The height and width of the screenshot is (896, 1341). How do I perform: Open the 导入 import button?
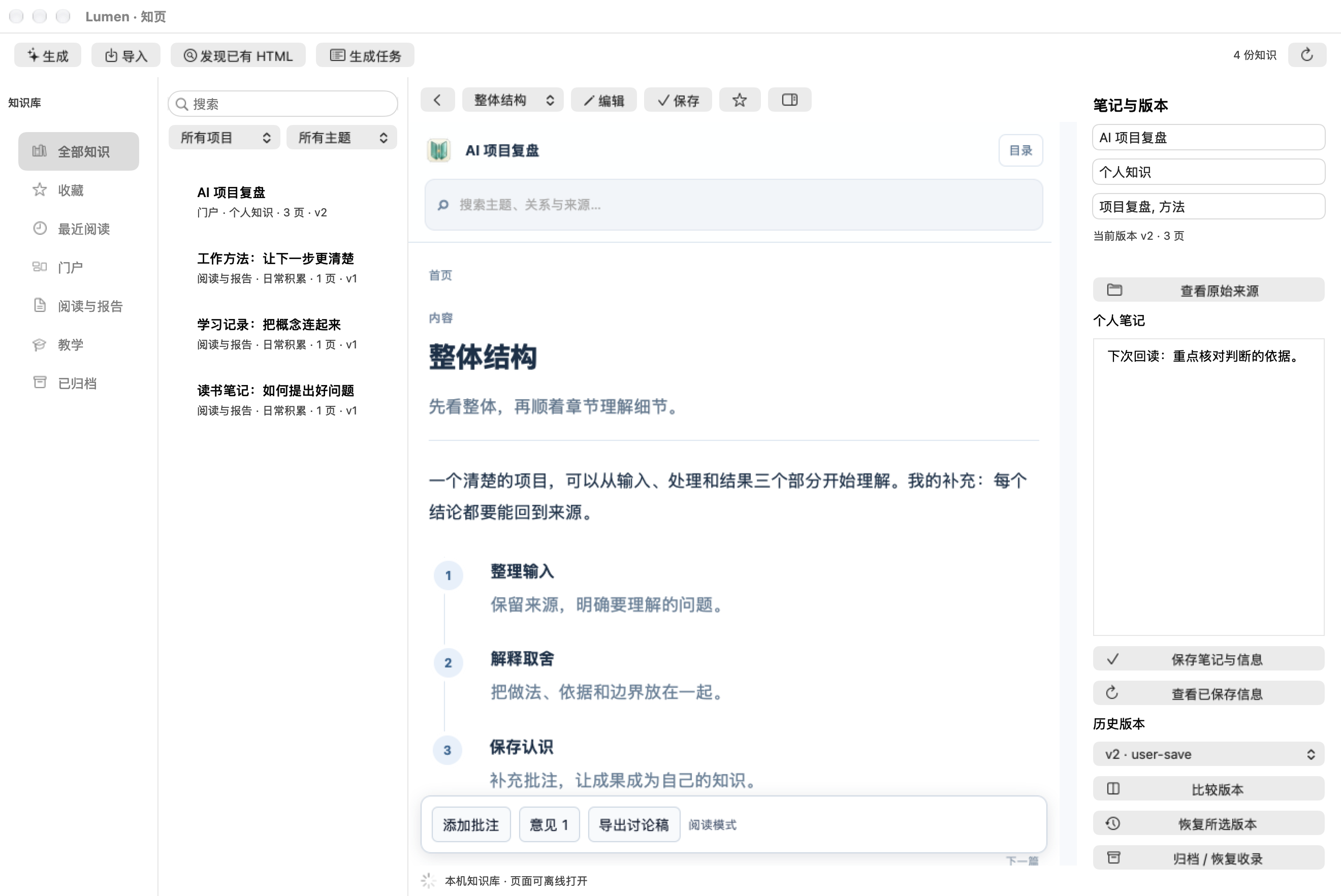125,55
